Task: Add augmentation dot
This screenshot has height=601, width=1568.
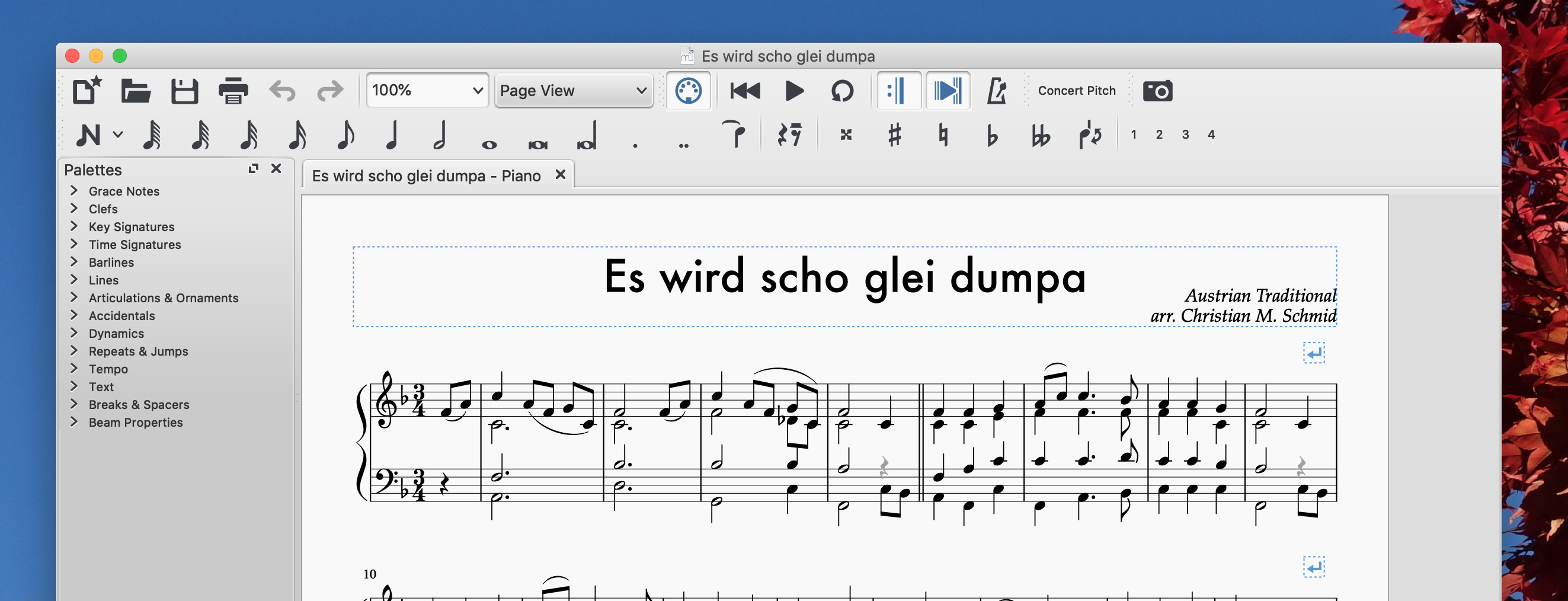Action: coord(635,146)
